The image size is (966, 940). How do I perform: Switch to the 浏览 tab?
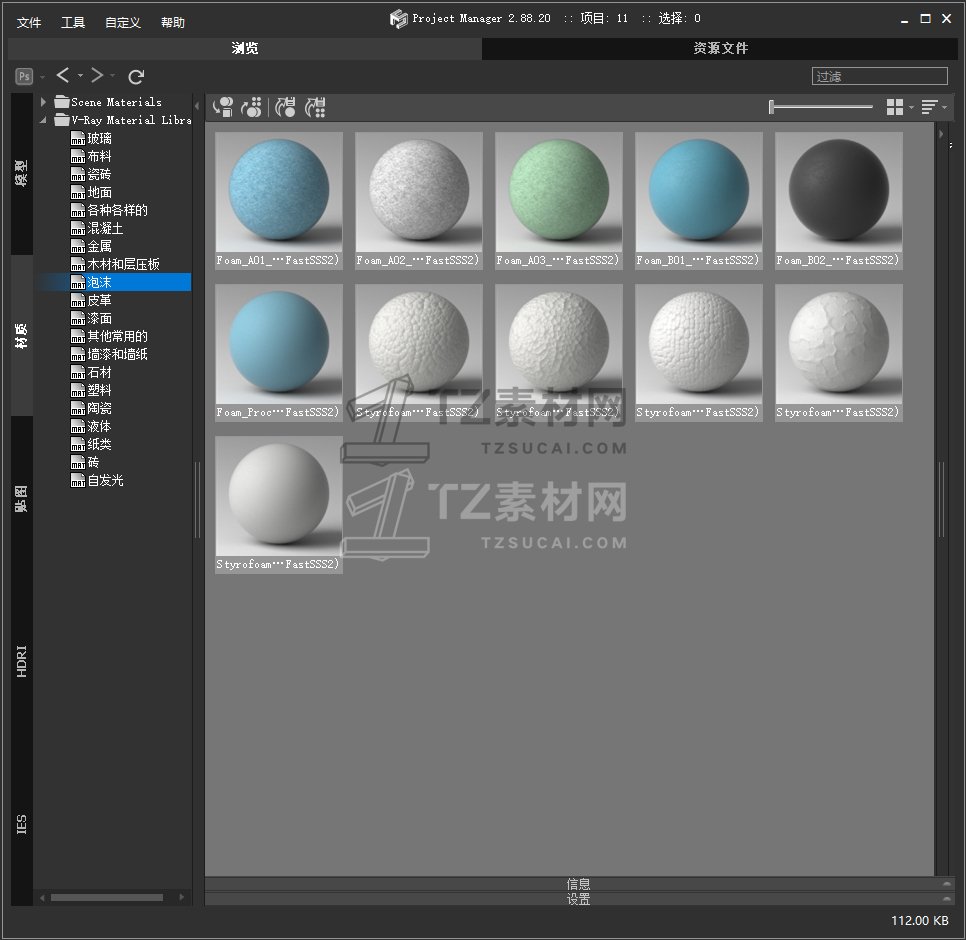245,48
